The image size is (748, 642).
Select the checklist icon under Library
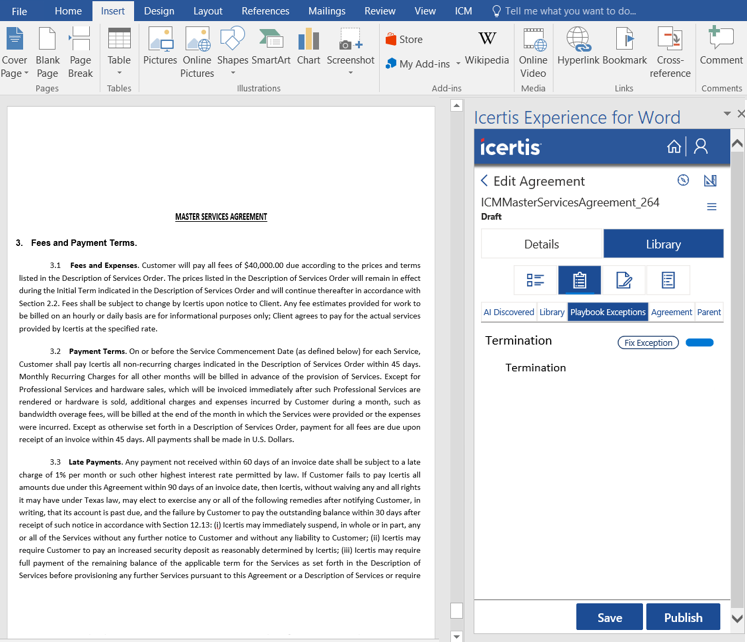pyautogui.click(x=535, y=280)
